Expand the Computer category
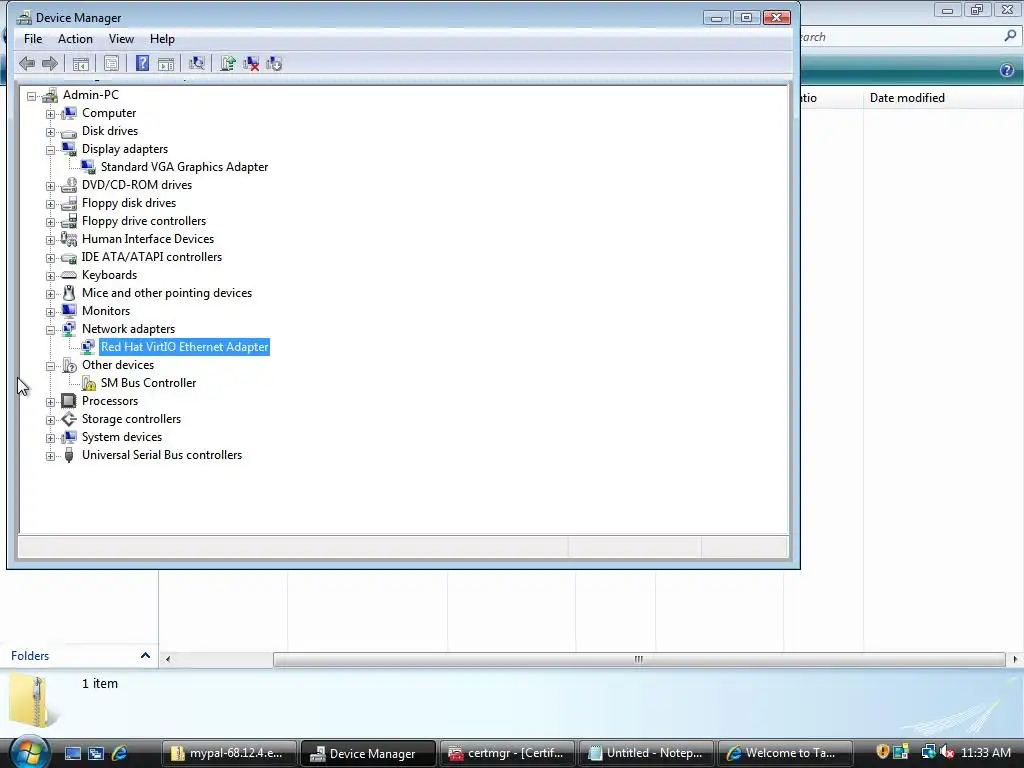This screenshot has height=768, width=1024. pyautogui.click(x=50, y=114)
